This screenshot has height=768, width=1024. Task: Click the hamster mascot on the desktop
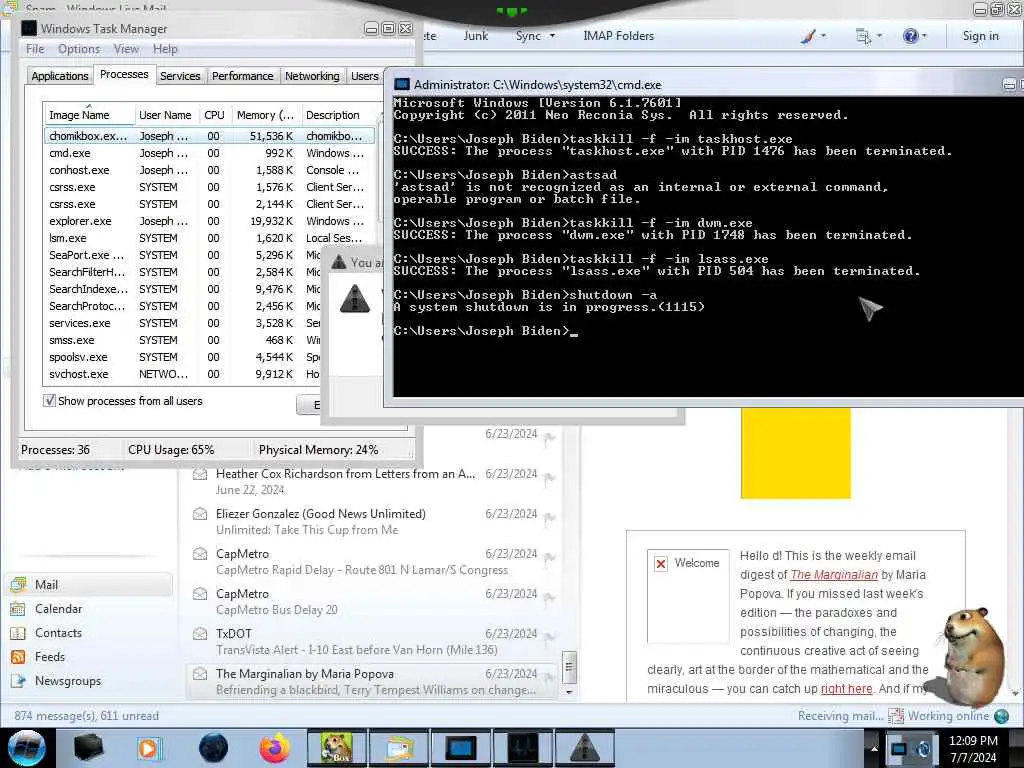[973, 656]
